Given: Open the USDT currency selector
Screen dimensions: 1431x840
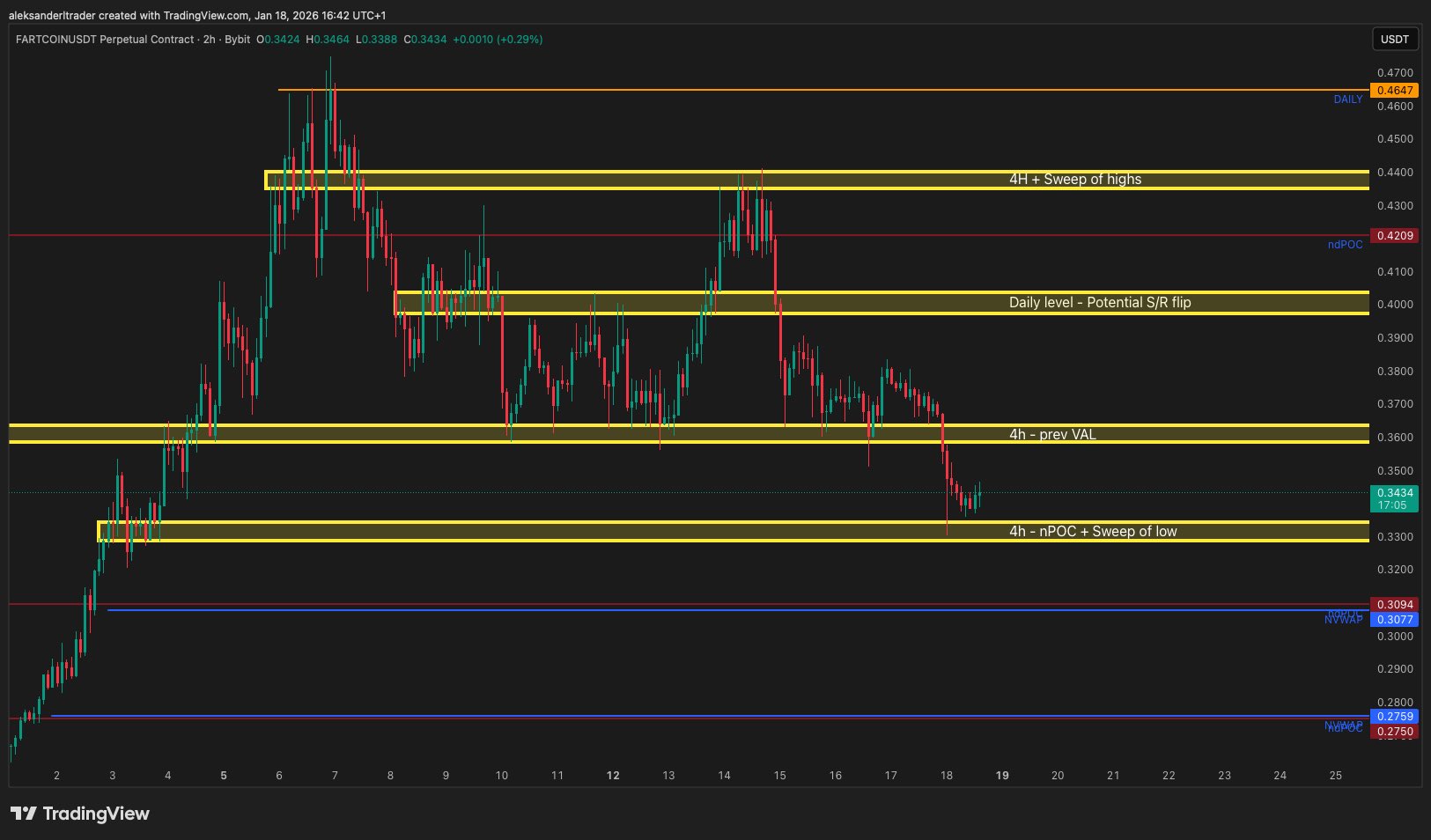Looking at the screenshot, I should tap(1395, 39).
